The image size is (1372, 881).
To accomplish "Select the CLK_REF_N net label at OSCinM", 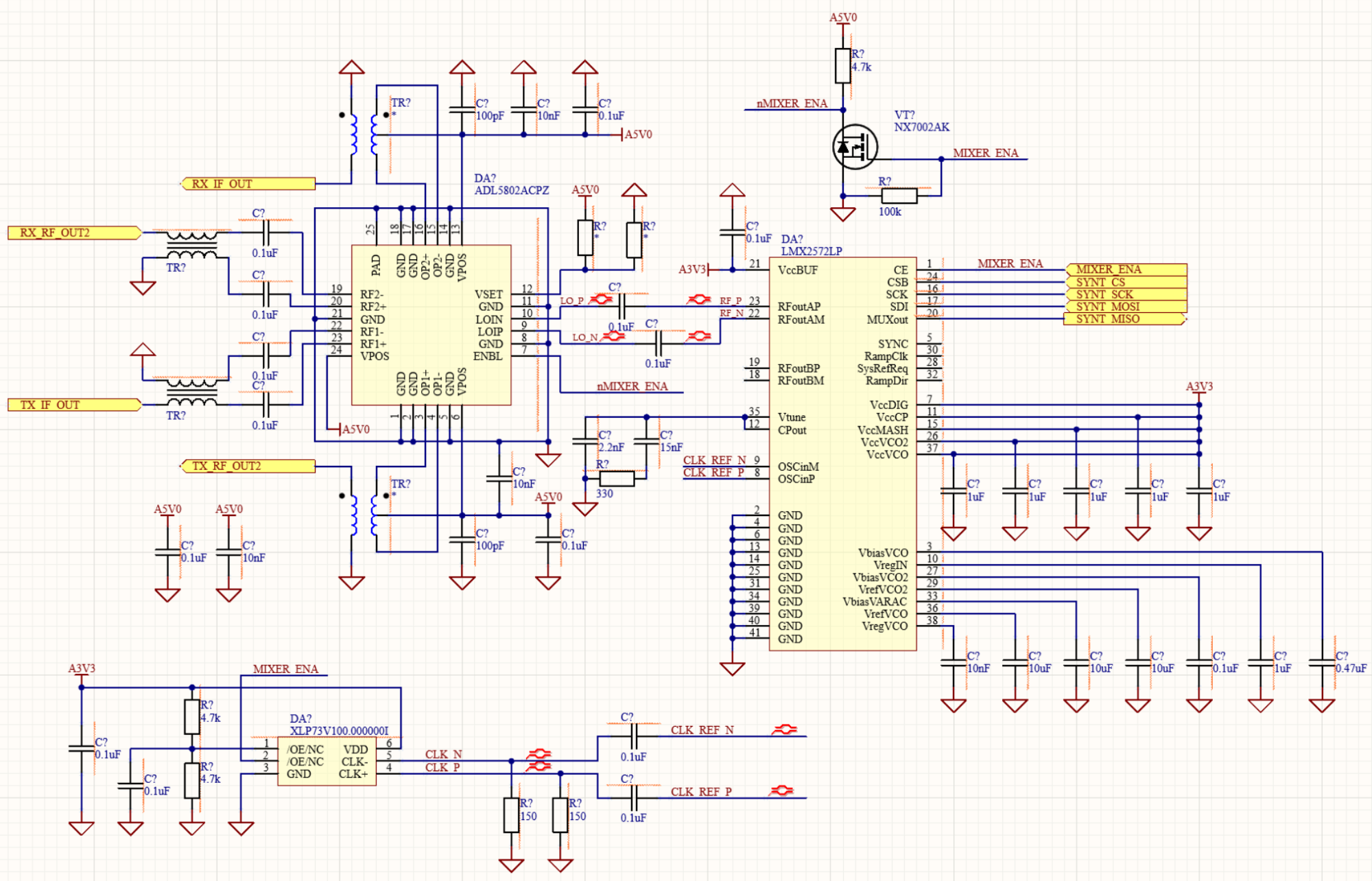I will tap(713, 460).
